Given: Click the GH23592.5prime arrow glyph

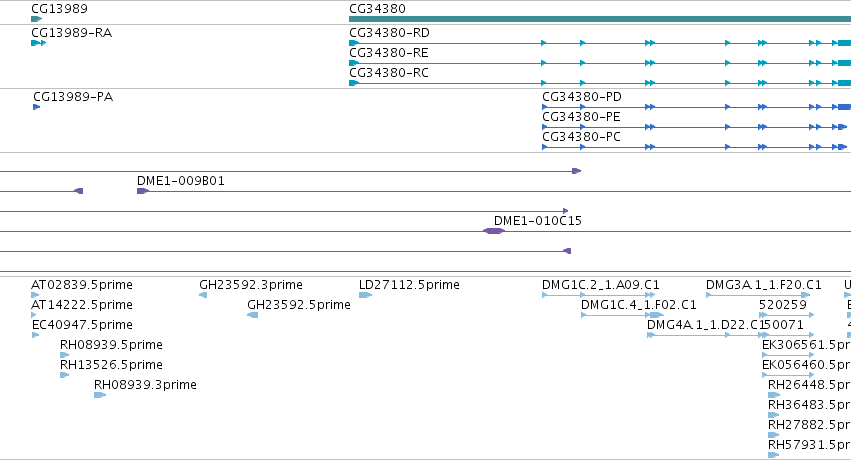Looking at the screenshot, I should click(252, 315).
